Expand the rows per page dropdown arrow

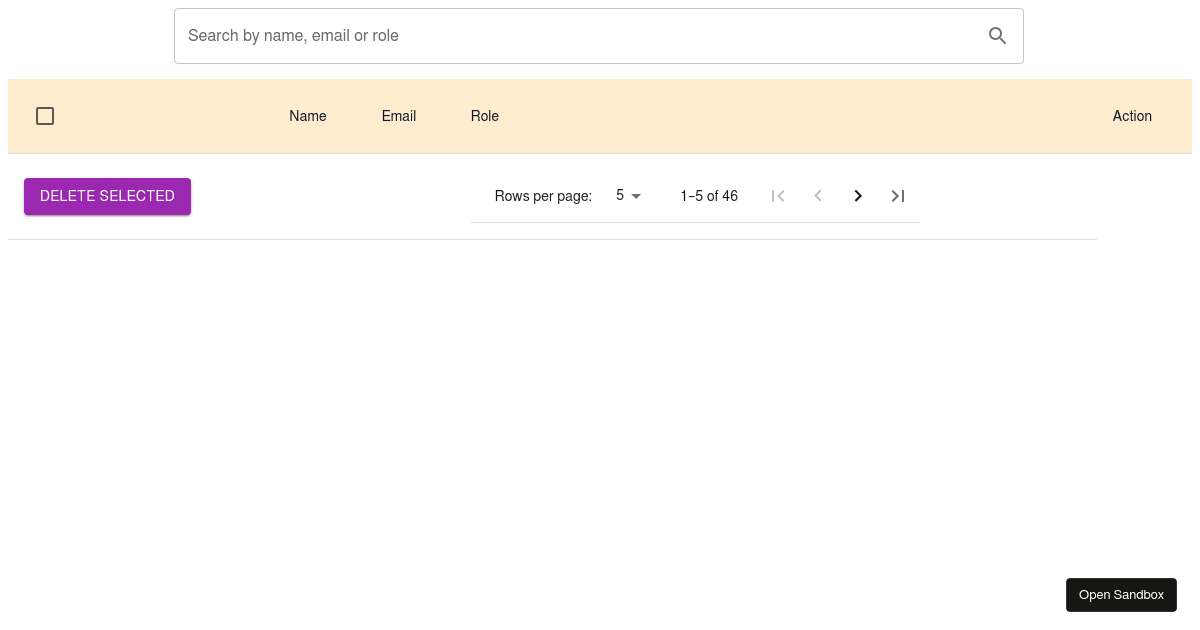636,196
